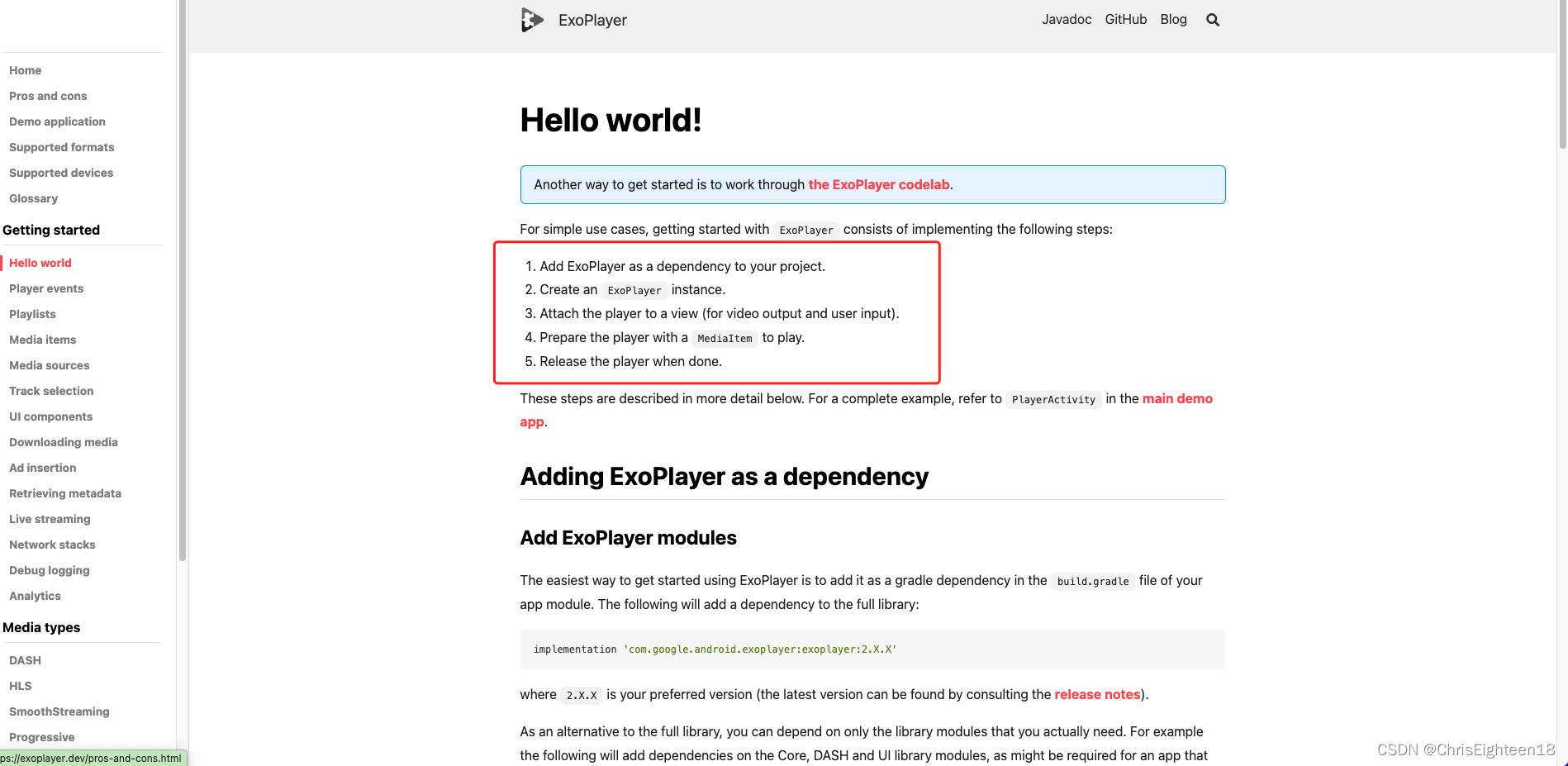
Task: Click step 5 Release the player text
Action: coord(630,361)
